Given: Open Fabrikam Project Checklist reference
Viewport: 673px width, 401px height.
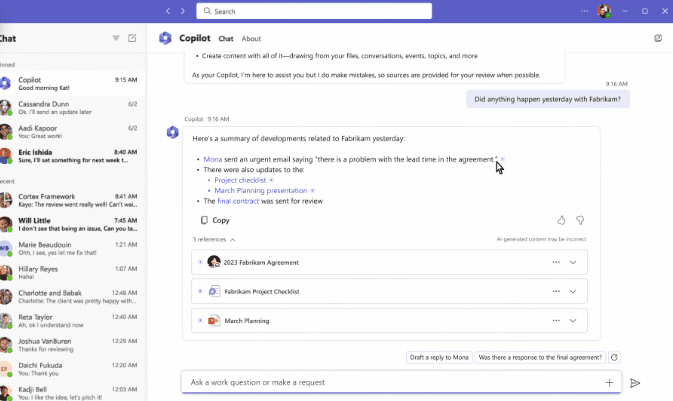Looking at the screenshot, I should [x=389, y=292].
